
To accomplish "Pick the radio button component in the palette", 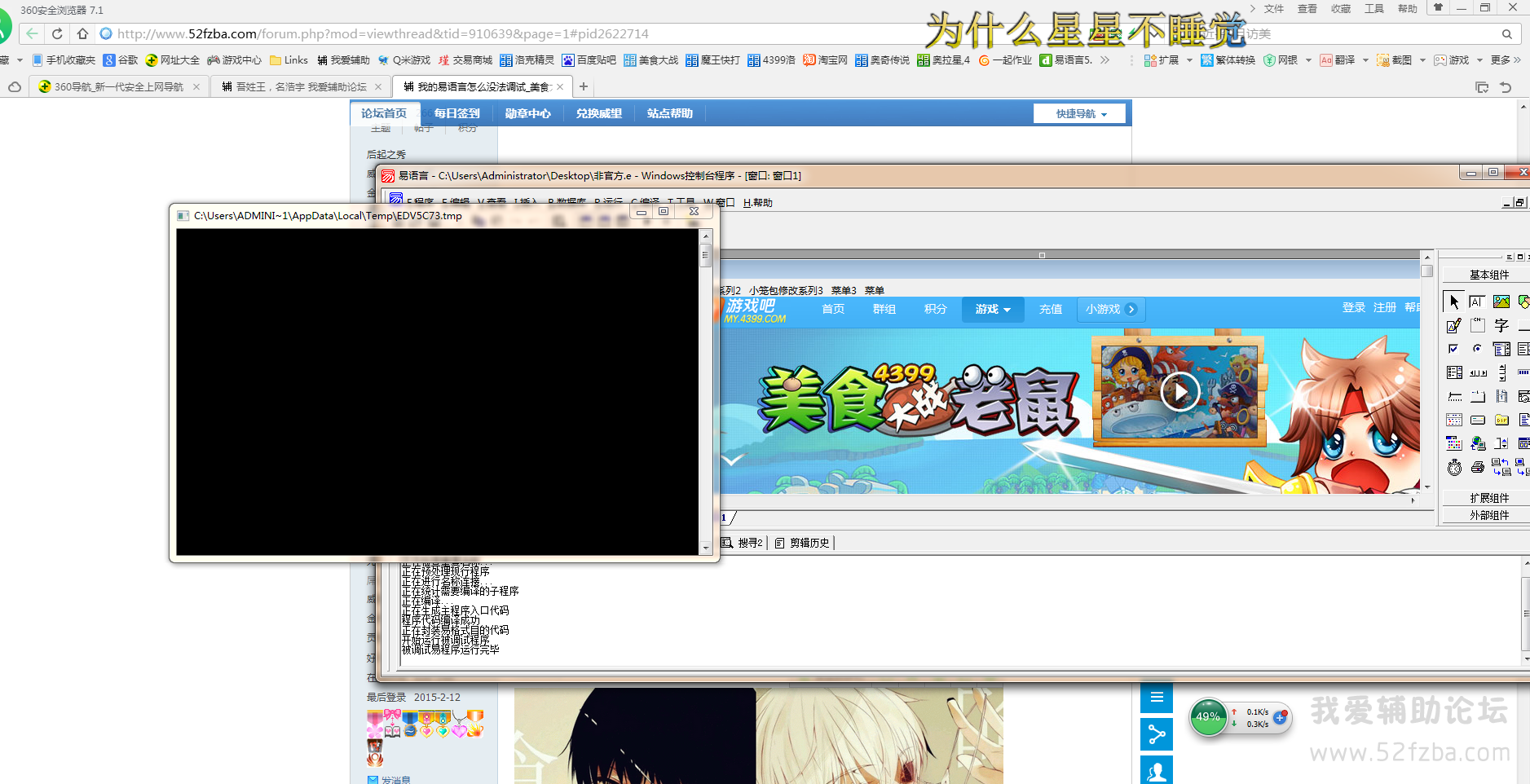I will 1477,349.
